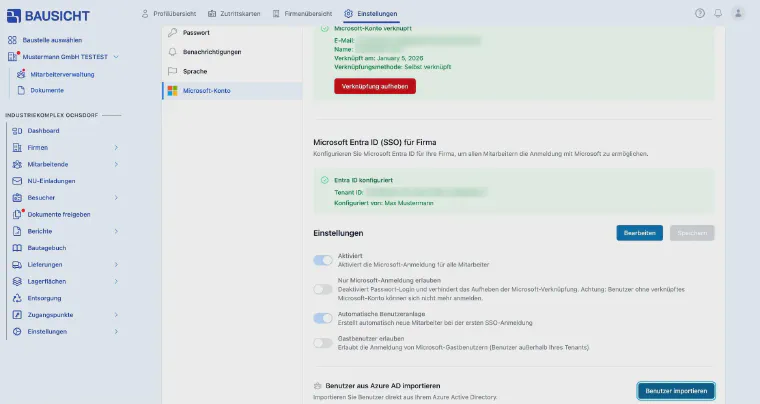Click 'Verknüpft am: January 5, 2026' text

tap(379, 58)
